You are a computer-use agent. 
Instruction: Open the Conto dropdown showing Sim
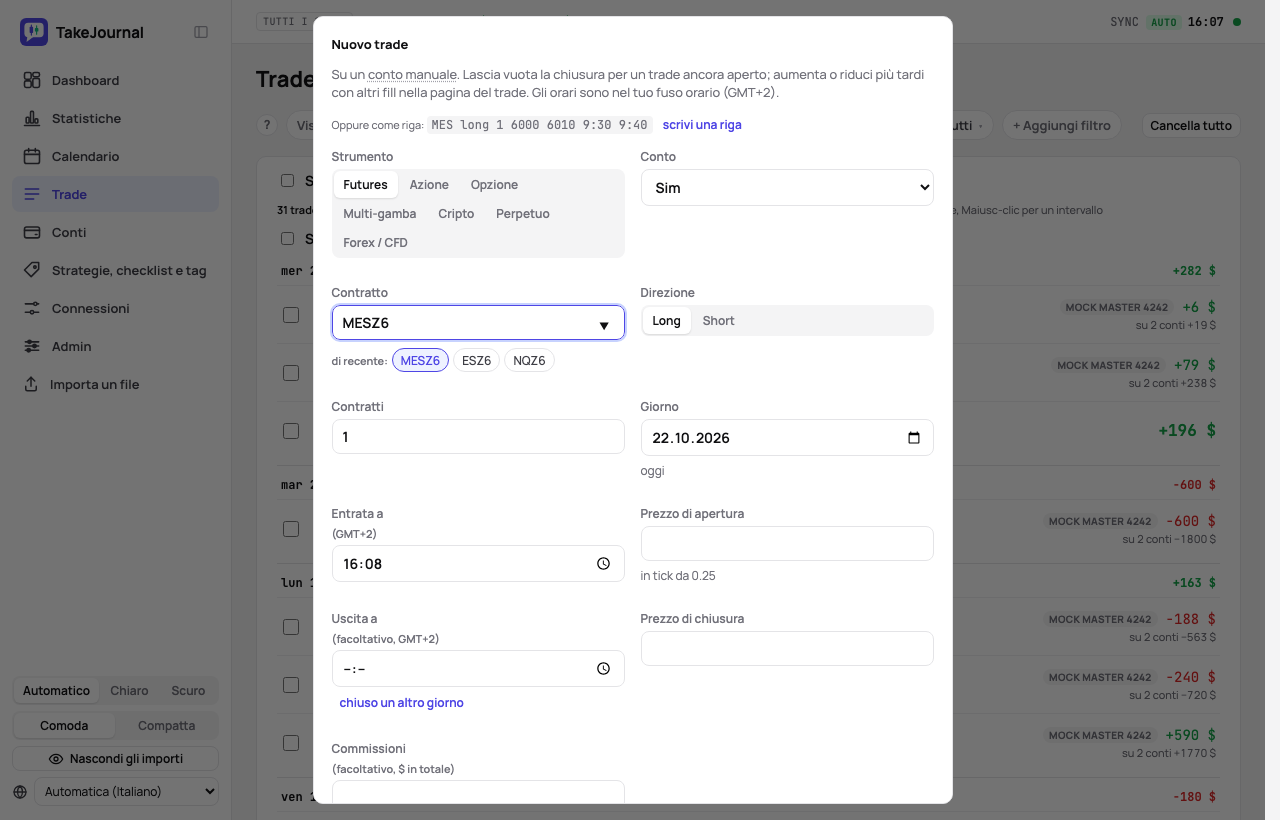[787, 188]
